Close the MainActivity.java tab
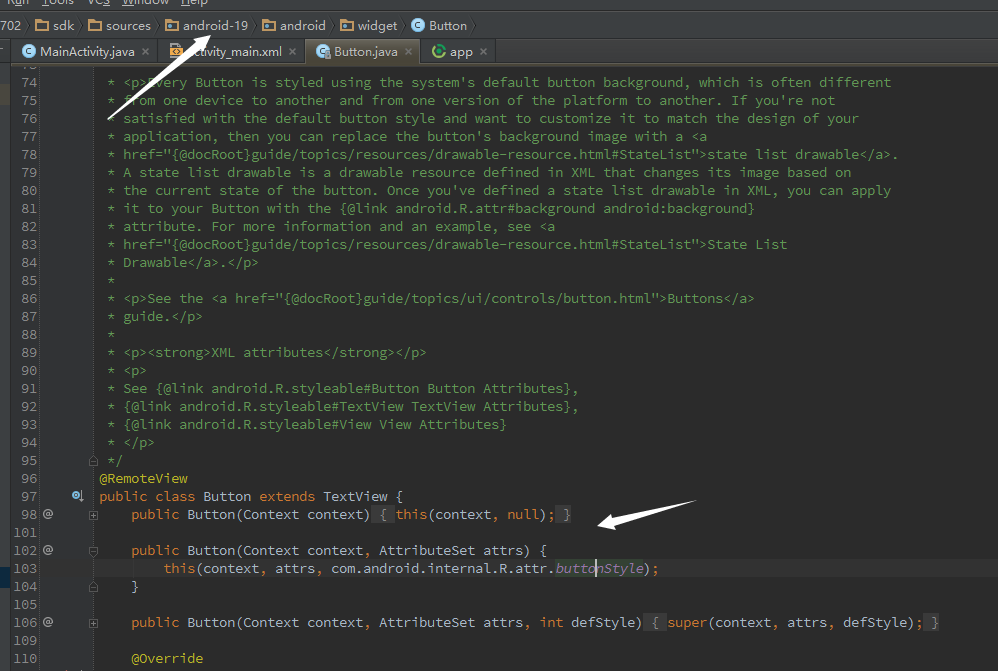 pos(145,51)
